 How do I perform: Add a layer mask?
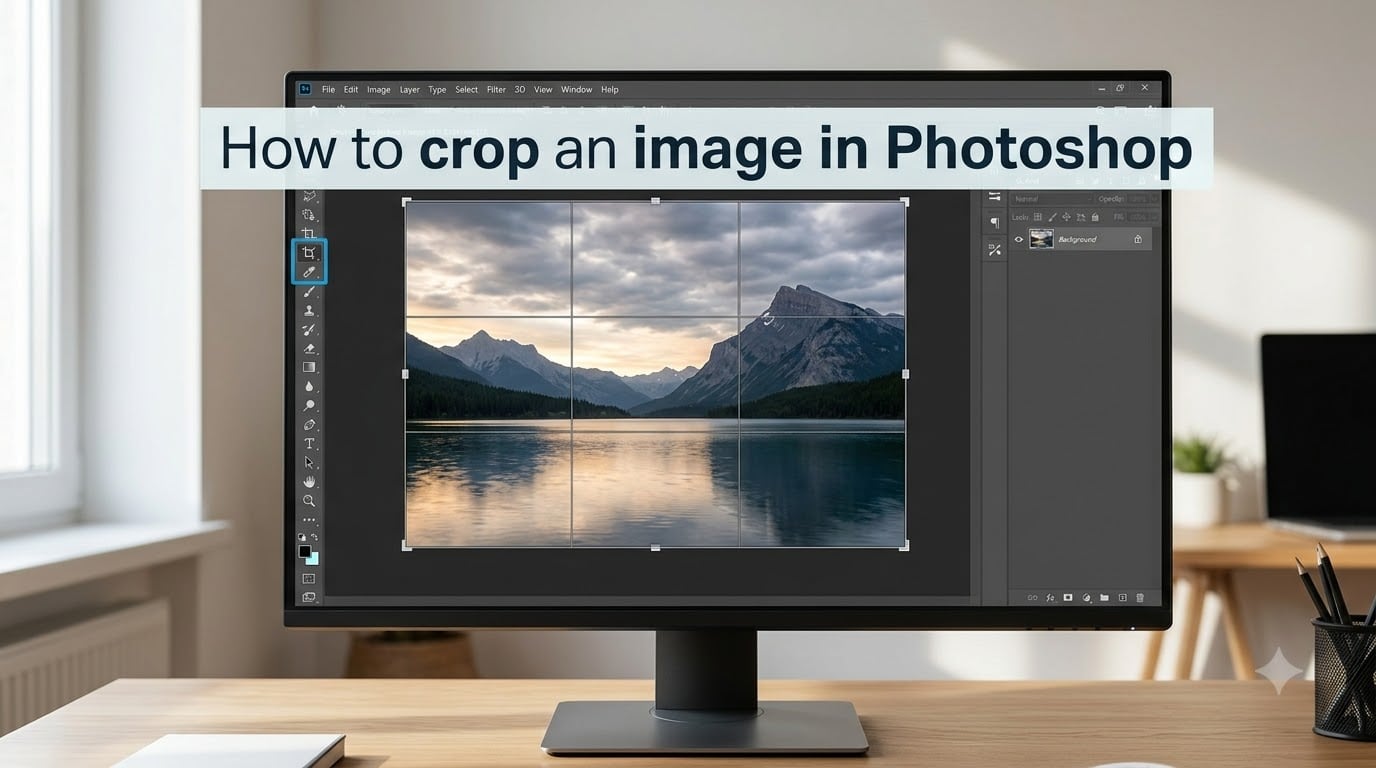click(x=1068, y=597)
